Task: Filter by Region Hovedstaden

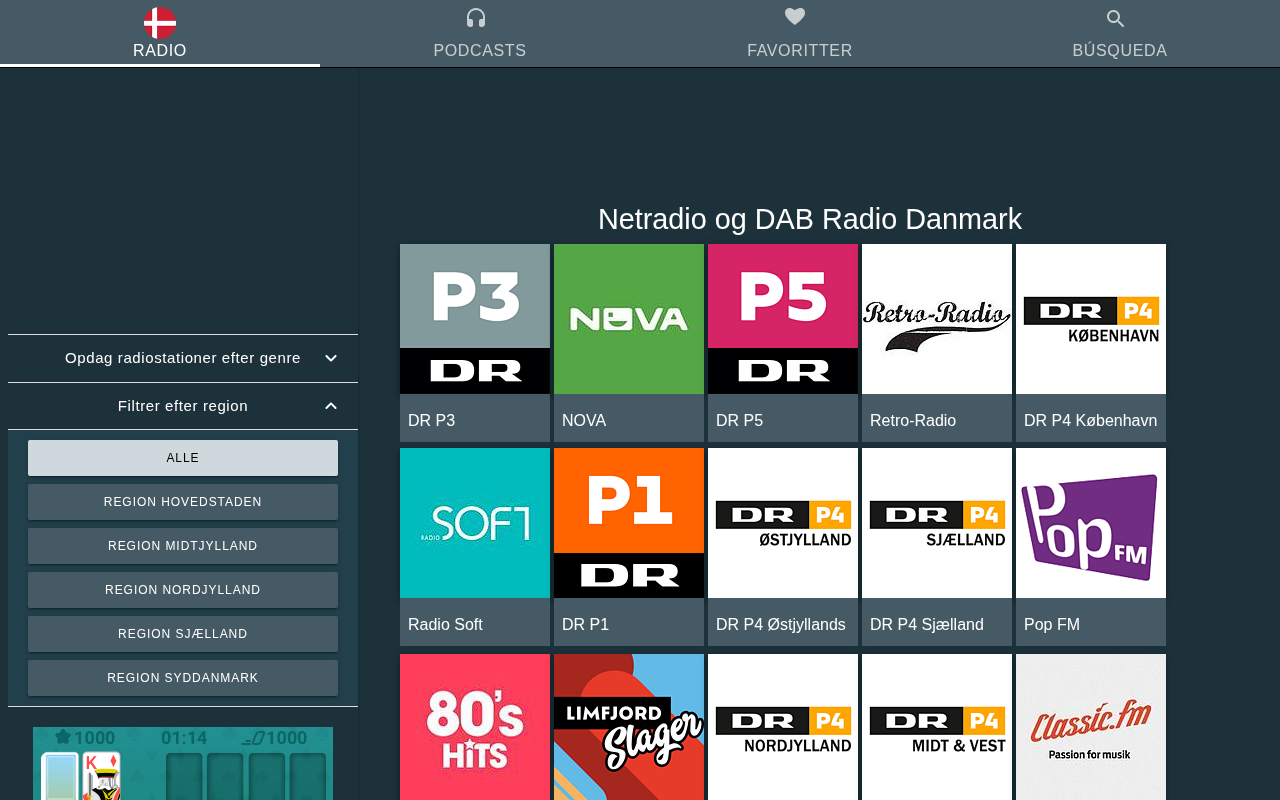Action: [183, 502]
